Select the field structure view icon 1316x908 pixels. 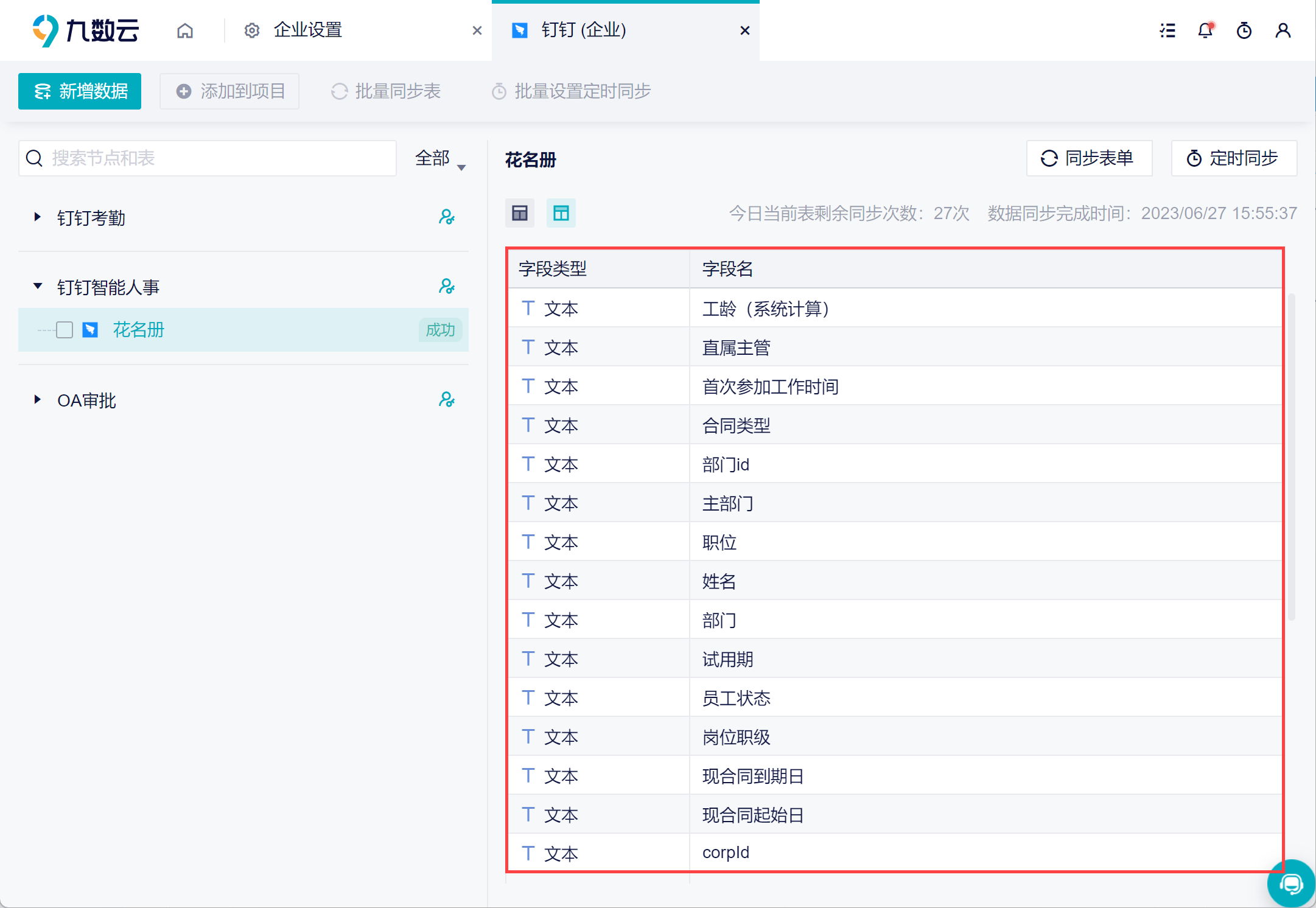(x=561, y=213)
